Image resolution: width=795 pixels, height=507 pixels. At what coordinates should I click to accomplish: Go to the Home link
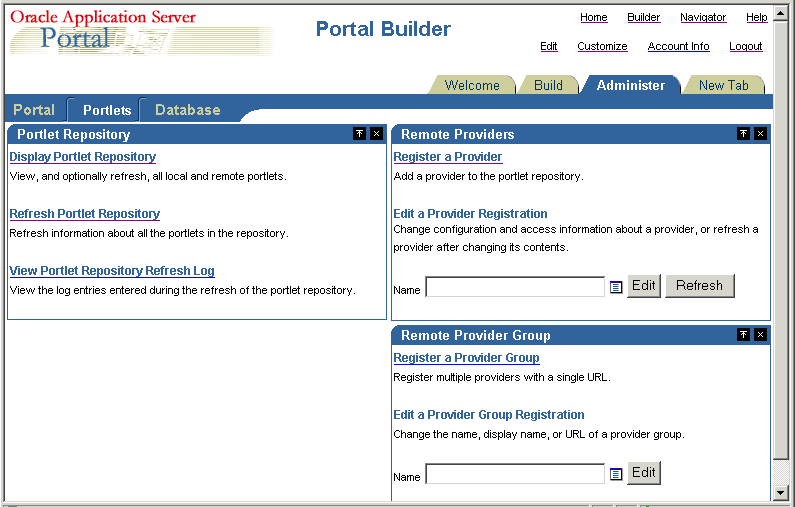tap(594, 17)
